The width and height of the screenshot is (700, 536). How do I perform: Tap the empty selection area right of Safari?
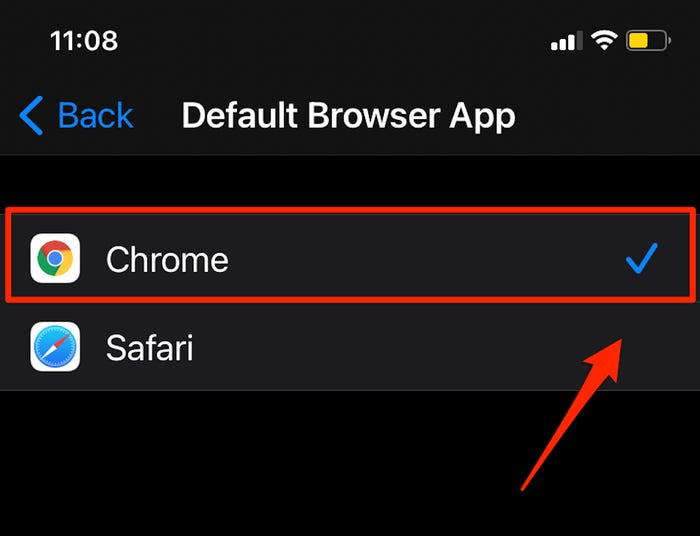450,348
